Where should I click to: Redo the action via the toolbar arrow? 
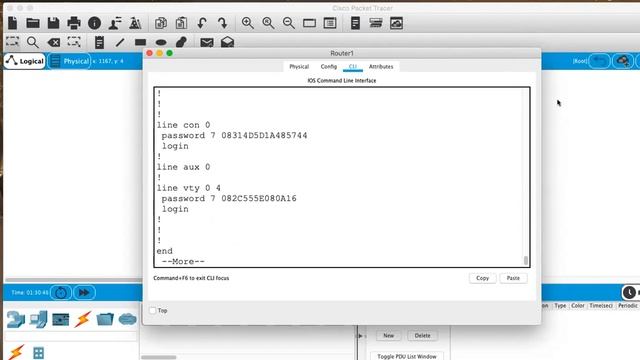(223, 23)
